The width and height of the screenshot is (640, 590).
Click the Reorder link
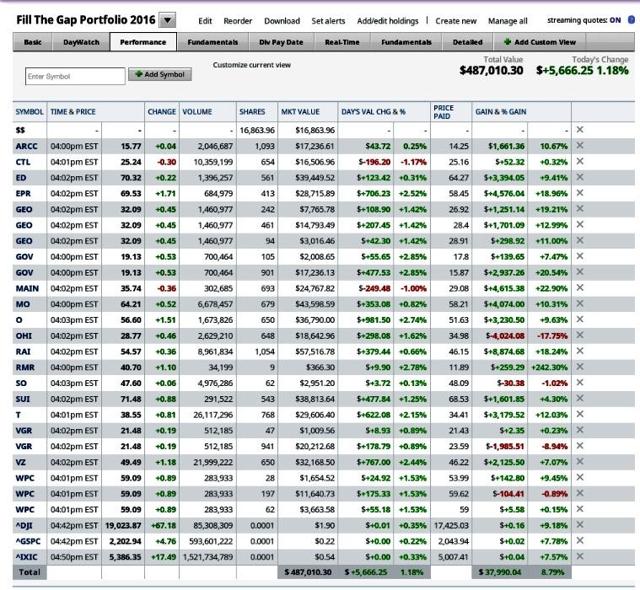click(238, 21)
